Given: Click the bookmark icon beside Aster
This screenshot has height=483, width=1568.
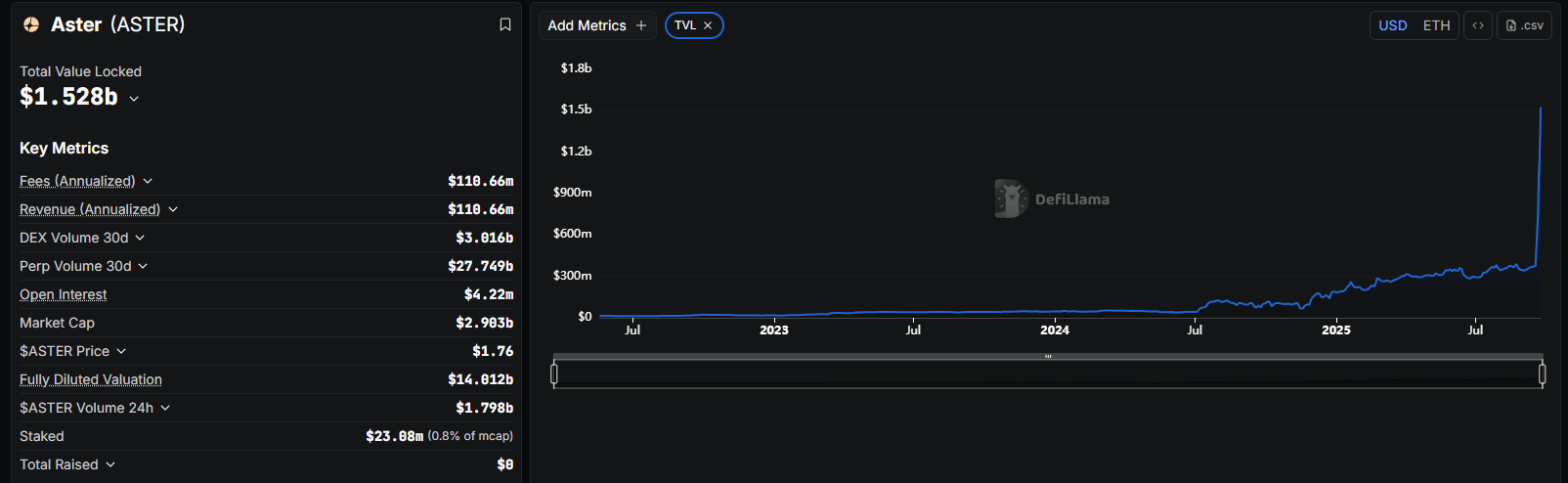Looking at the screenshot, I should tap(505, 24).
